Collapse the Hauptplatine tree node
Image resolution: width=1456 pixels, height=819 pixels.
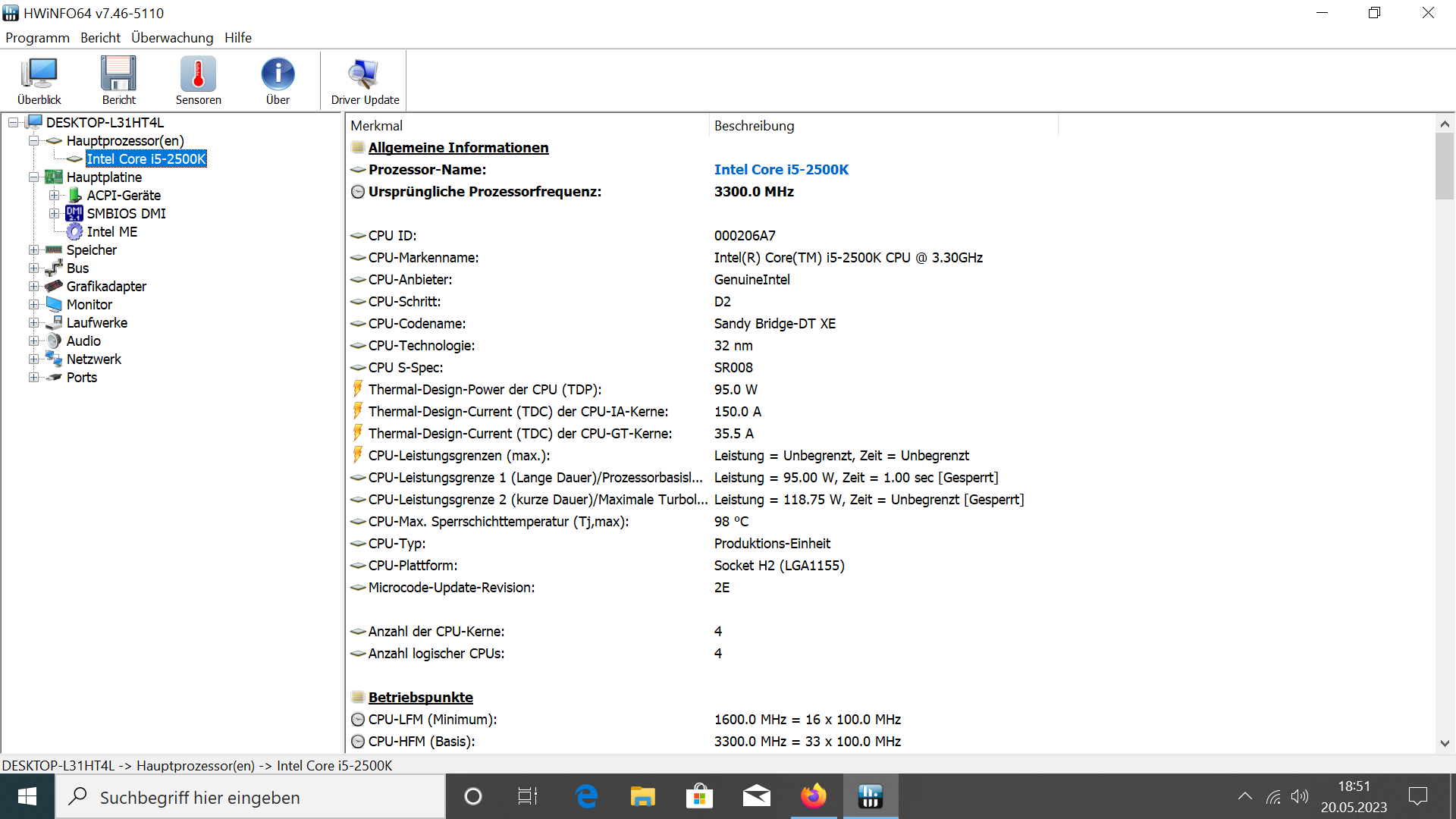click(34, 177)
